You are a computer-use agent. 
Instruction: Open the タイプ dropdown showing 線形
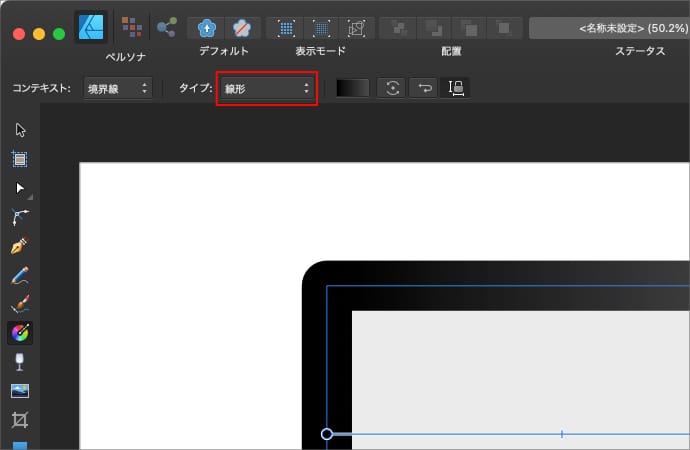pyautogui.click(x=267, y=88)
